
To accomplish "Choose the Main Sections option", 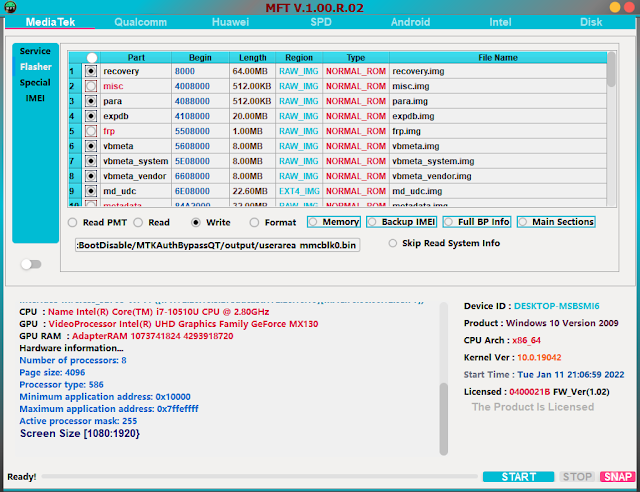I will click(556, 222).
